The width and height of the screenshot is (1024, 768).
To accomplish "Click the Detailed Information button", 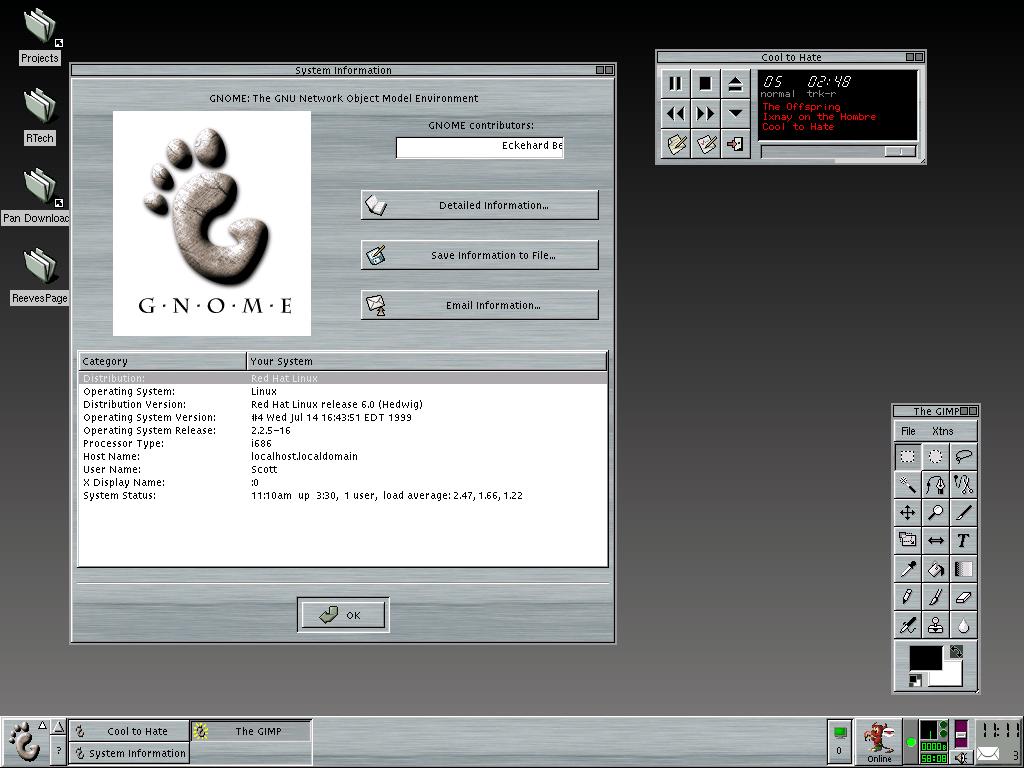I will 480,205.
